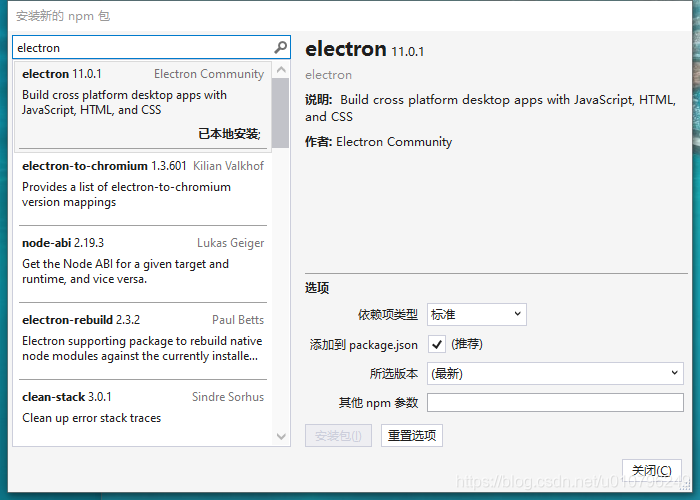Screen dimensions: 700x500
Task: Click the 所选版本 label
Action: pos(394,373)
